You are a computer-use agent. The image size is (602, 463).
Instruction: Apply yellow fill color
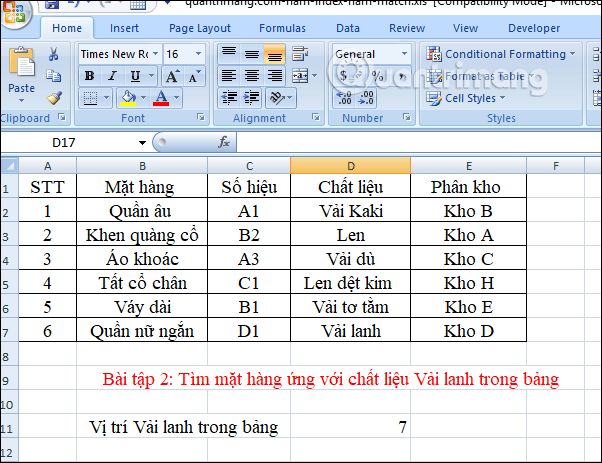pyautogui.click(x=128, y=98)
